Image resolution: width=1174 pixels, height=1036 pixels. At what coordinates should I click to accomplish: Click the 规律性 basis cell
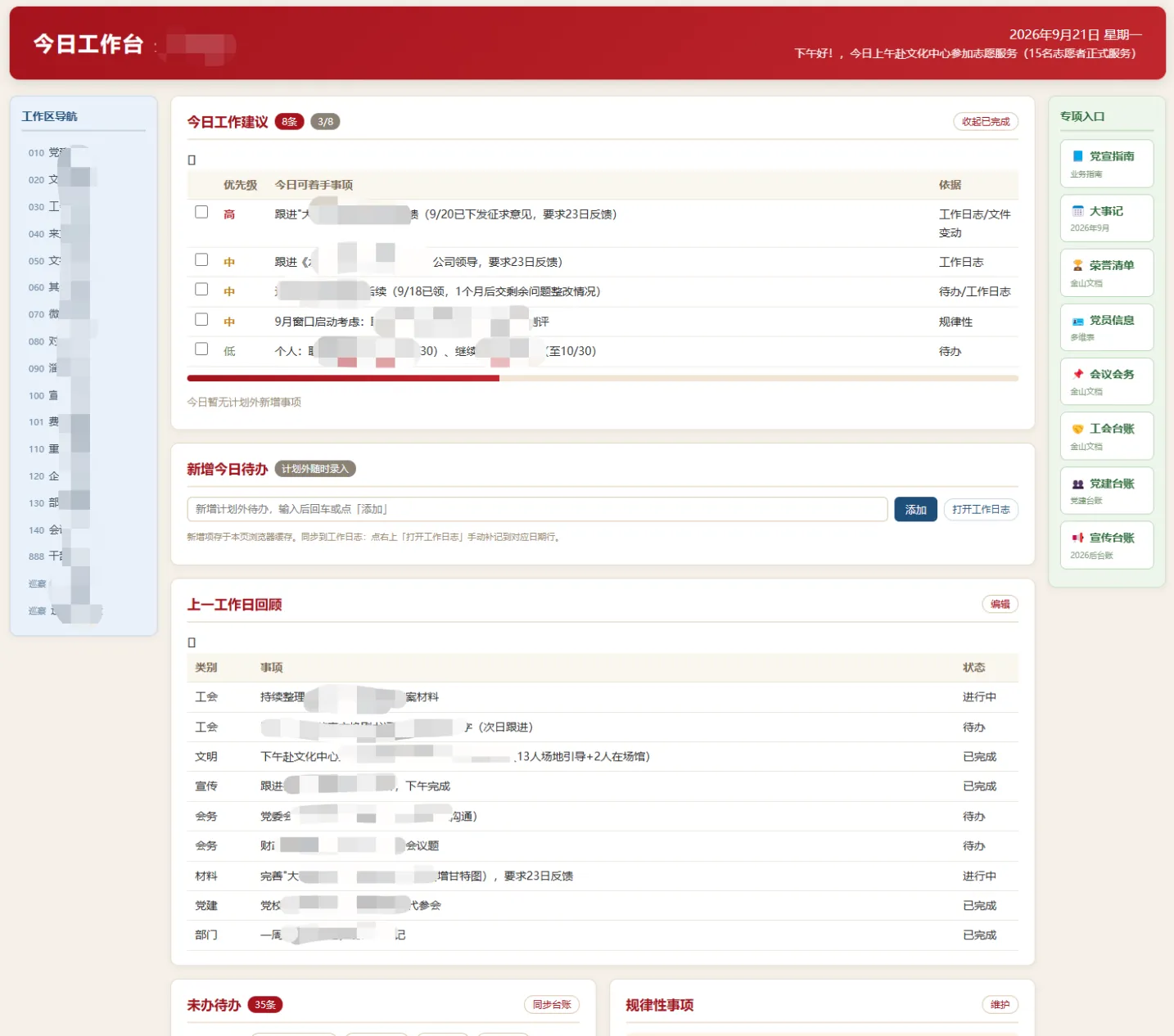(955, 322)
